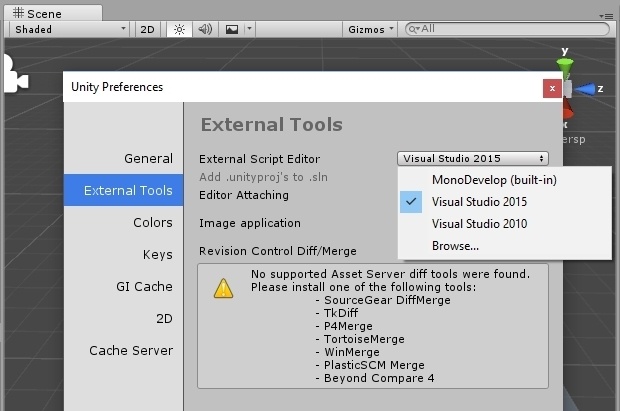Open Shaded draw mode dropdown
Image resolution: width=620 pixels, height=411 pixels.
[x=69, y=30]
